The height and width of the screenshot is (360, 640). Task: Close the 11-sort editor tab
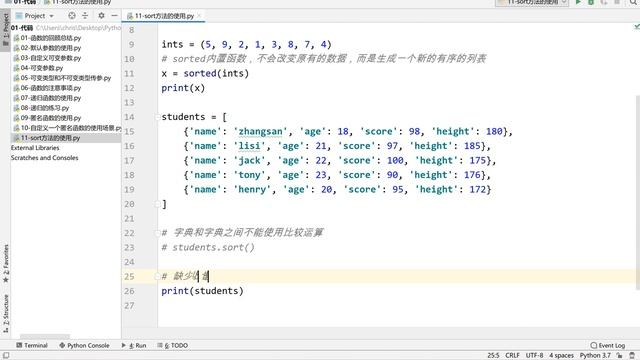tap(199, 16)
